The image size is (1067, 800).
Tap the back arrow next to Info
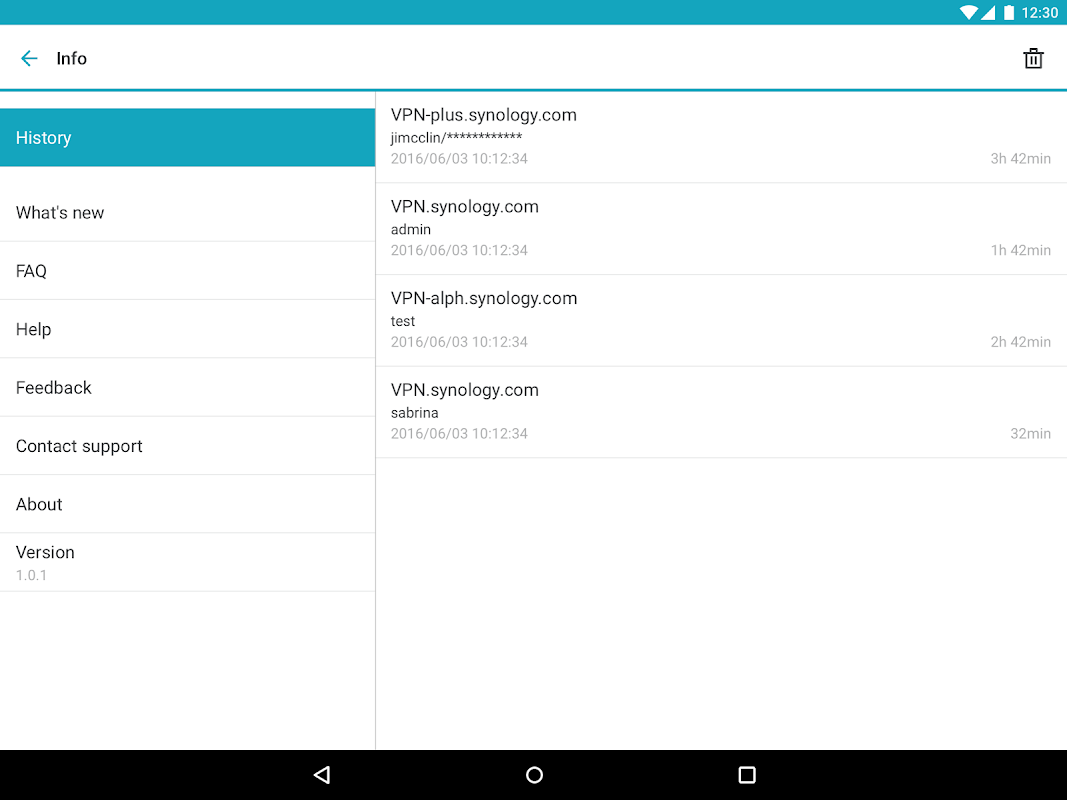point(29,59)
